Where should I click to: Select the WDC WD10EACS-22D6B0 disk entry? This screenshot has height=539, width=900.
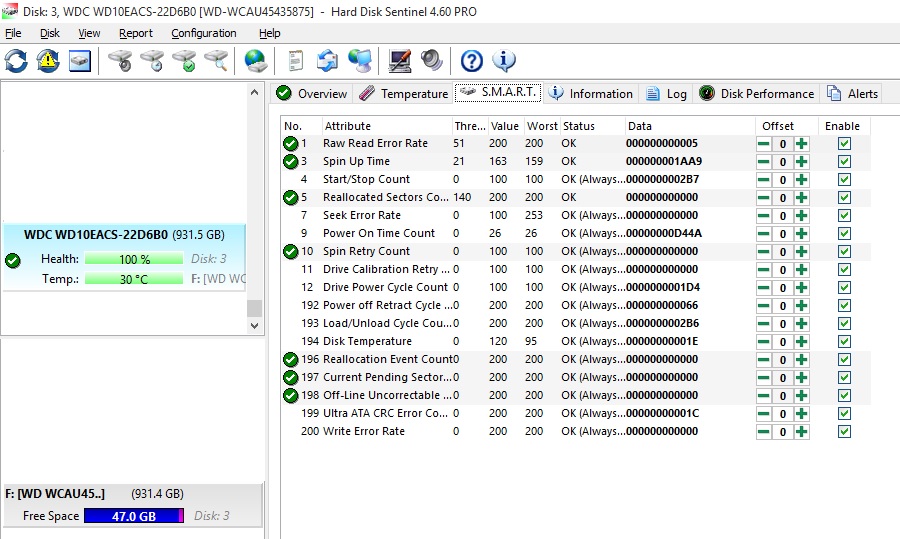click(124, 257)
